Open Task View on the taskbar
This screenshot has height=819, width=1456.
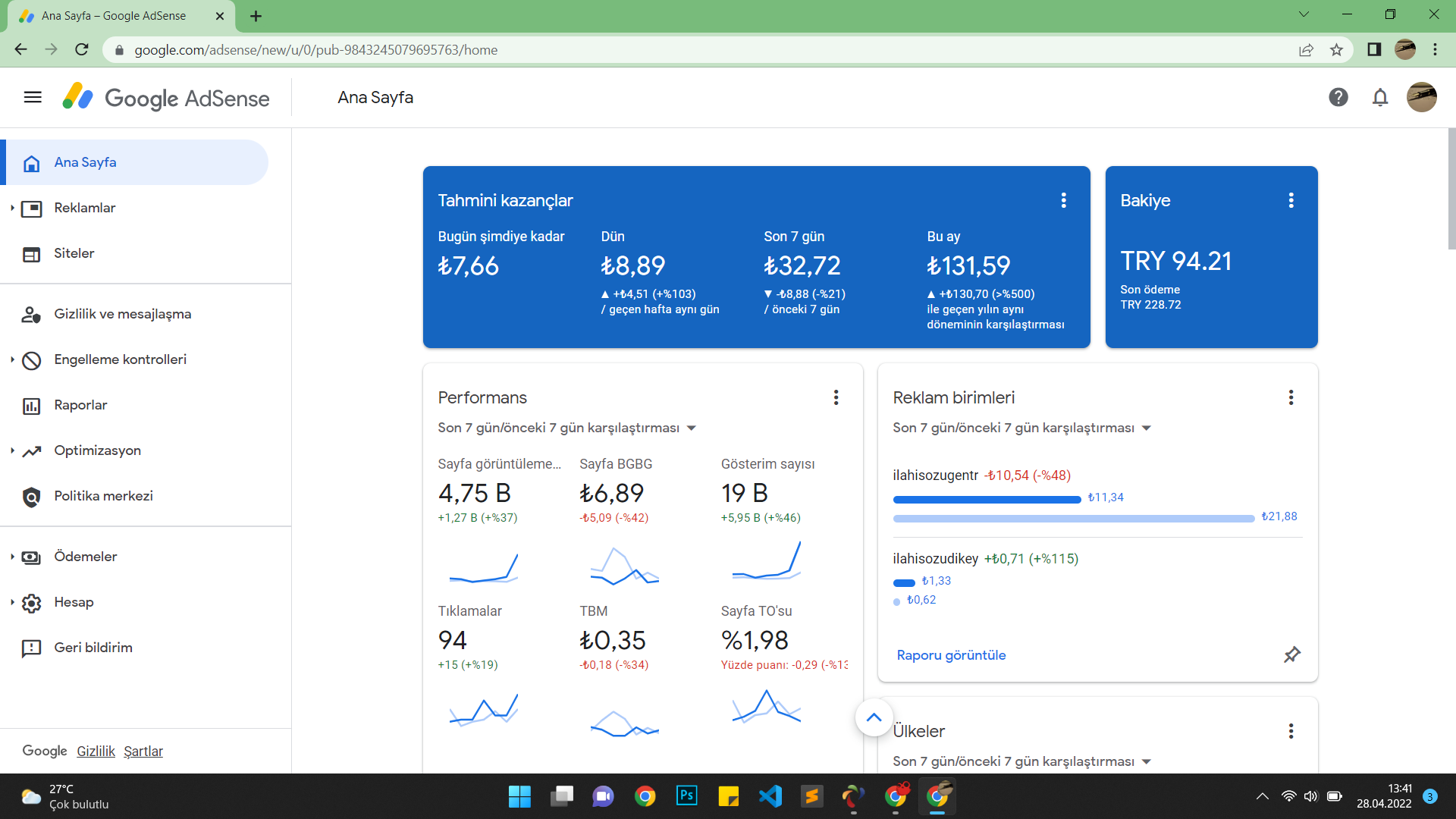[x=561, y=796]
